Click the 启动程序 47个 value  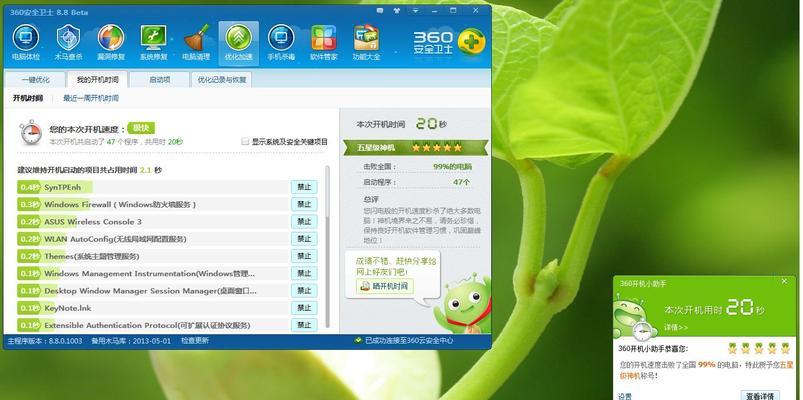coord(462,182)
